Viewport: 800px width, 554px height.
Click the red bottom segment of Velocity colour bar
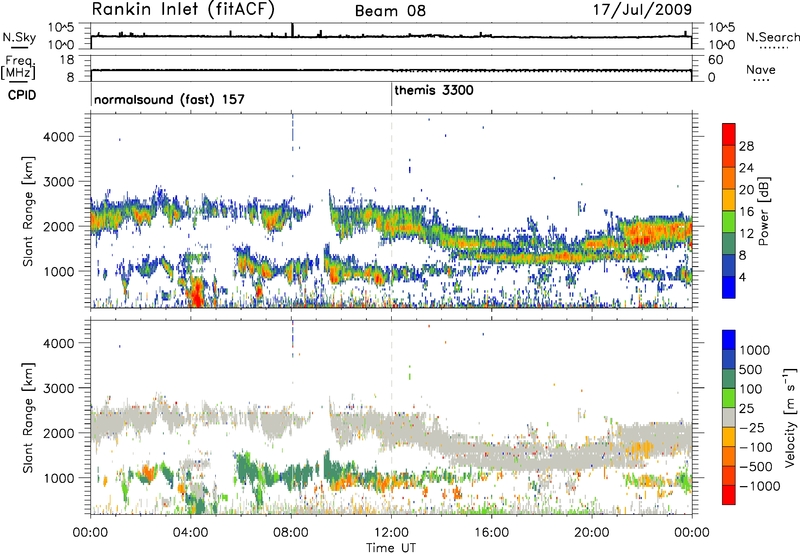point(729,495)
